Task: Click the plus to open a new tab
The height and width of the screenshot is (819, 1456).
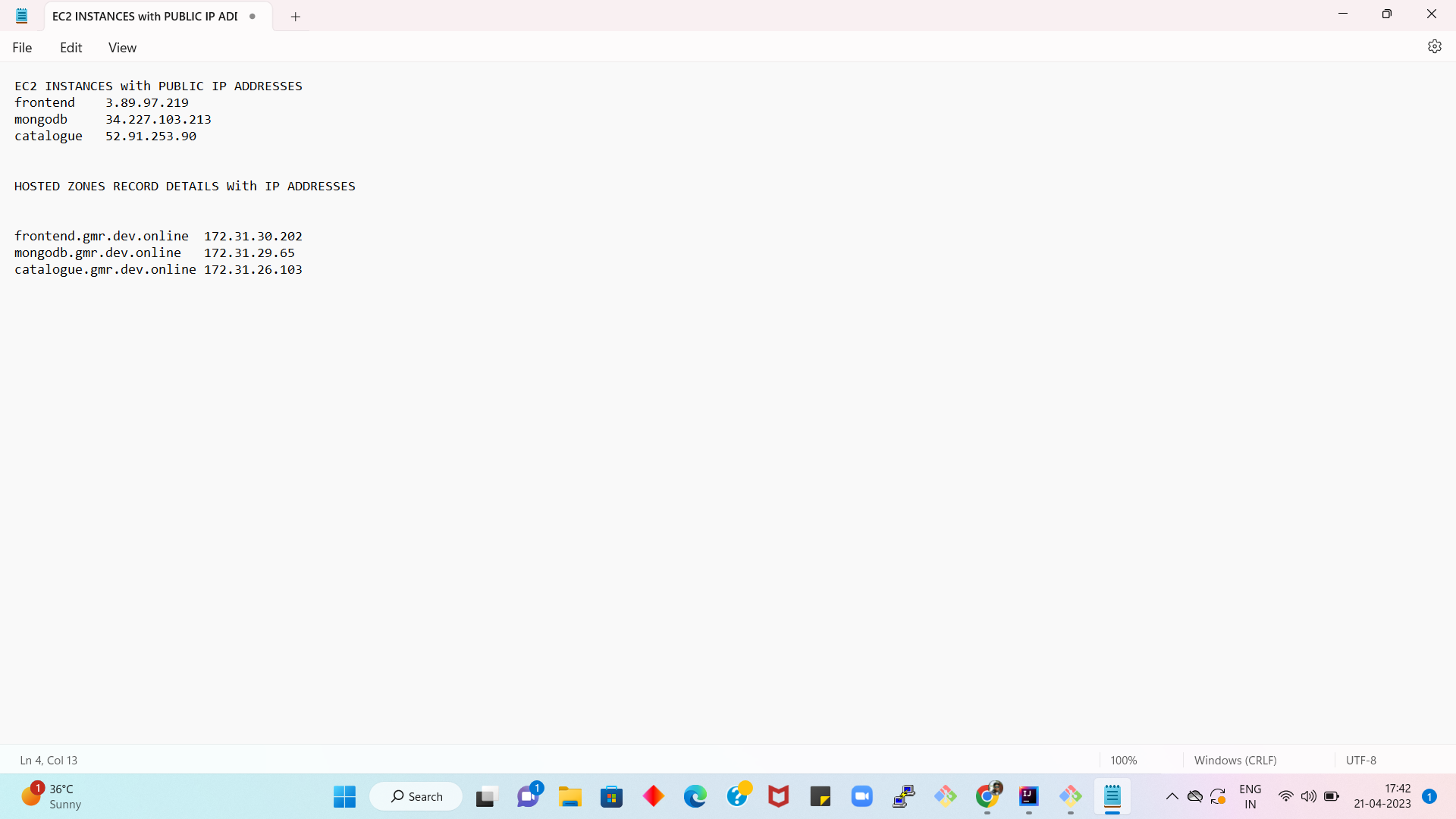Action: point(295,16)
